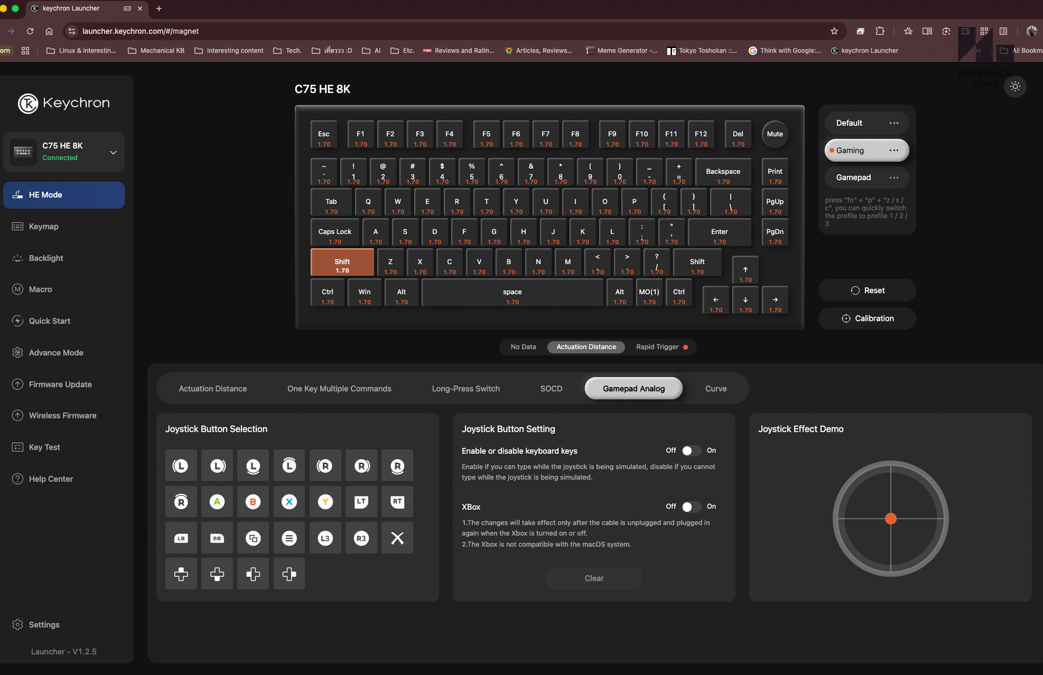Screen dimensions: 1043x675
Task: Choose the R3 stick-press button icon
Action: pos(361,537)
